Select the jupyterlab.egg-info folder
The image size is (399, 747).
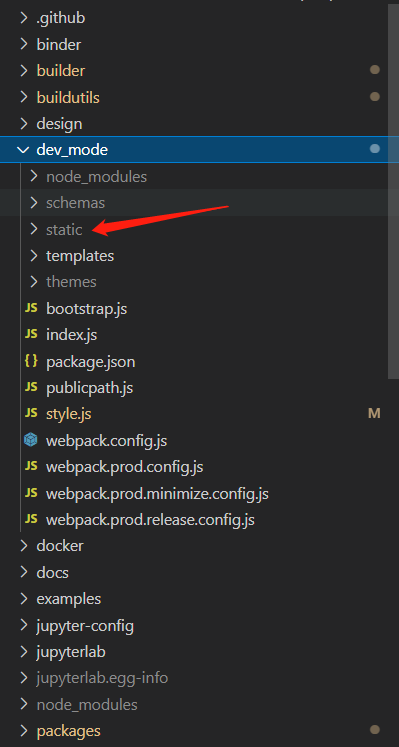(x=102, y=677)
